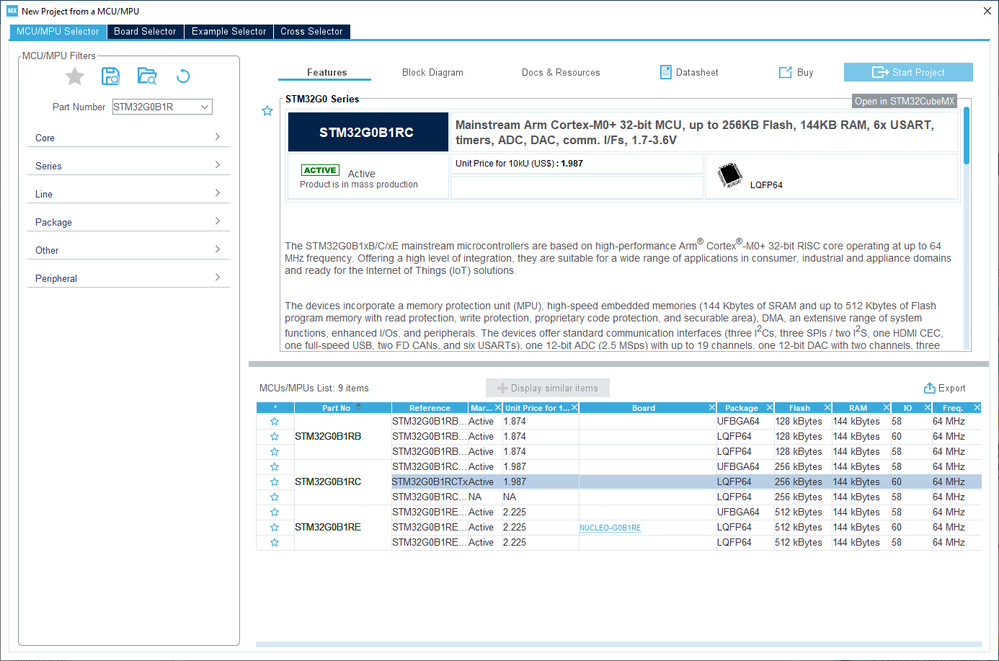Click Open in STM32CubeMX button

905,101
